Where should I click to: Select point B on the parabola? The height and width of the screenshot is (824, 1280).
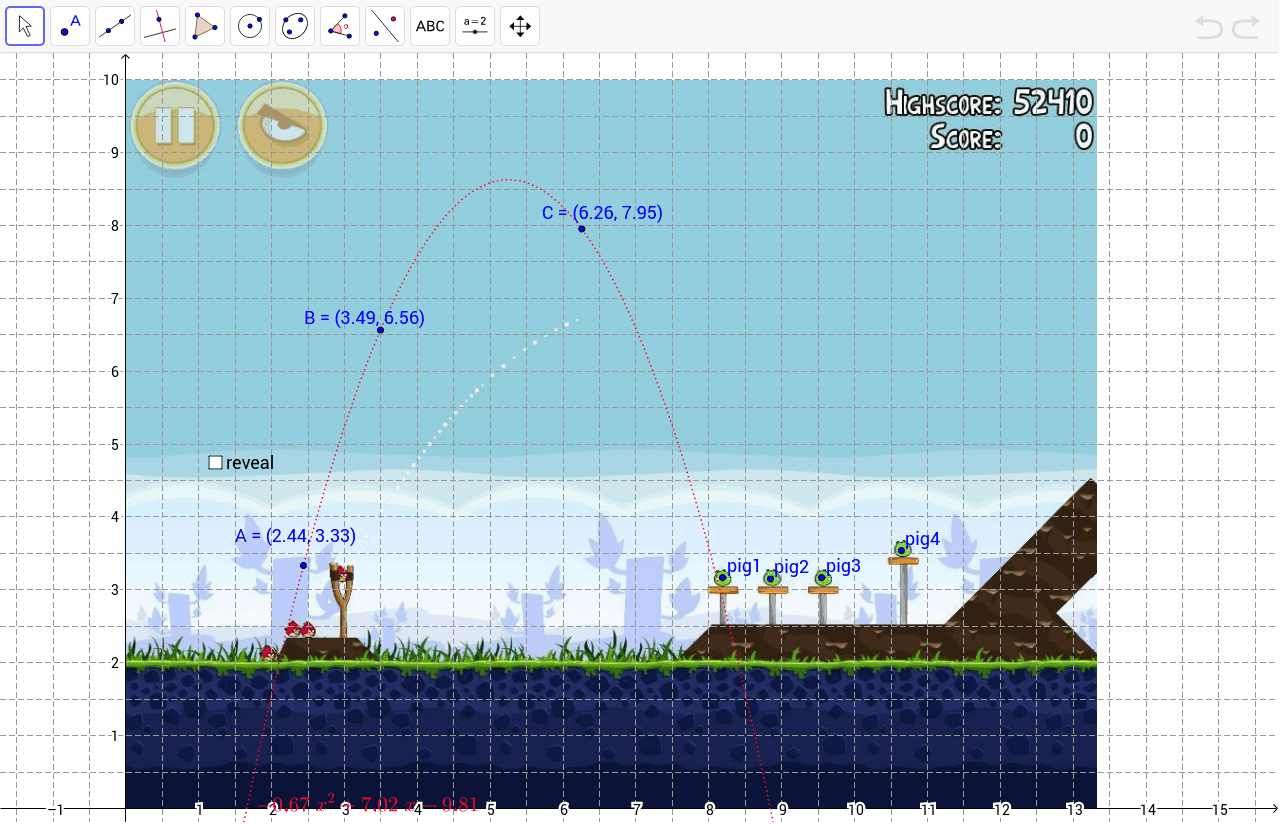point(380,330)
